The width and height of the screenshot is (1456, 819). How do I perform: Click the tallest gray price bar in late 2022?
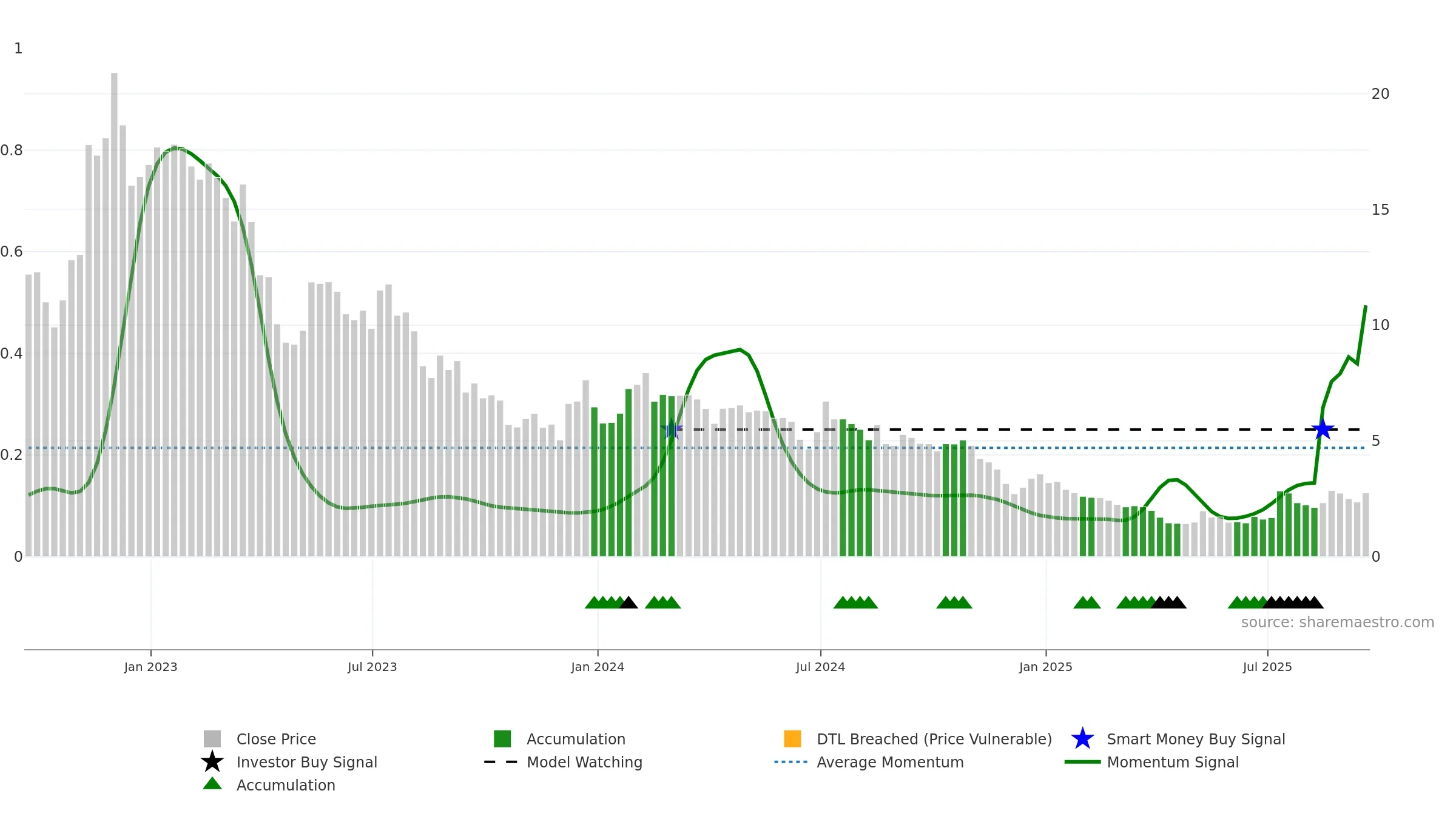click(114, 314)
